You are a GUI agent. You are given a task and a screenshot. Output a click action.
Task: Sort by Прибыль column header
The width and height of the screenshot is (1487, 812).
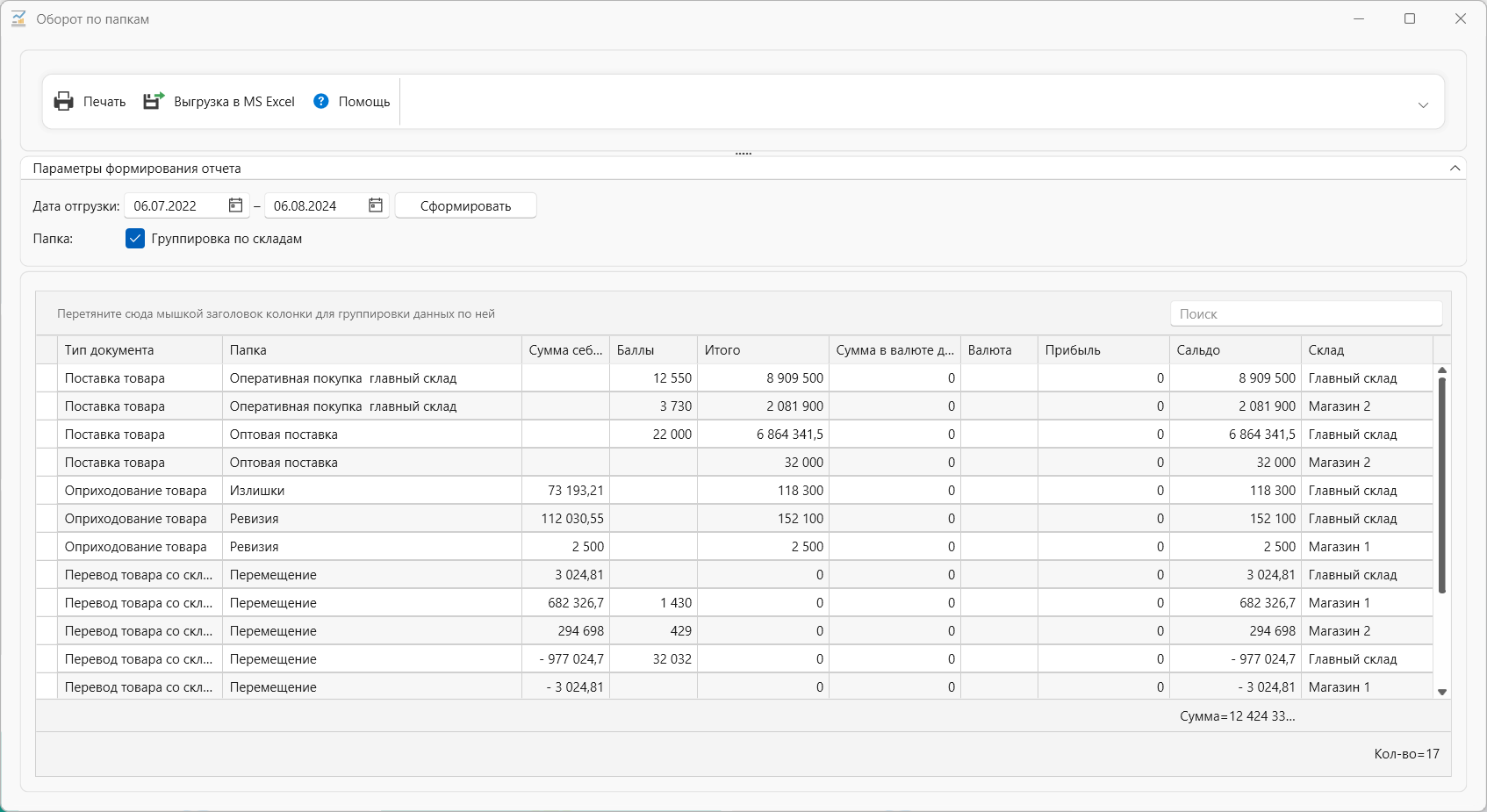(x=1103, y=350)
